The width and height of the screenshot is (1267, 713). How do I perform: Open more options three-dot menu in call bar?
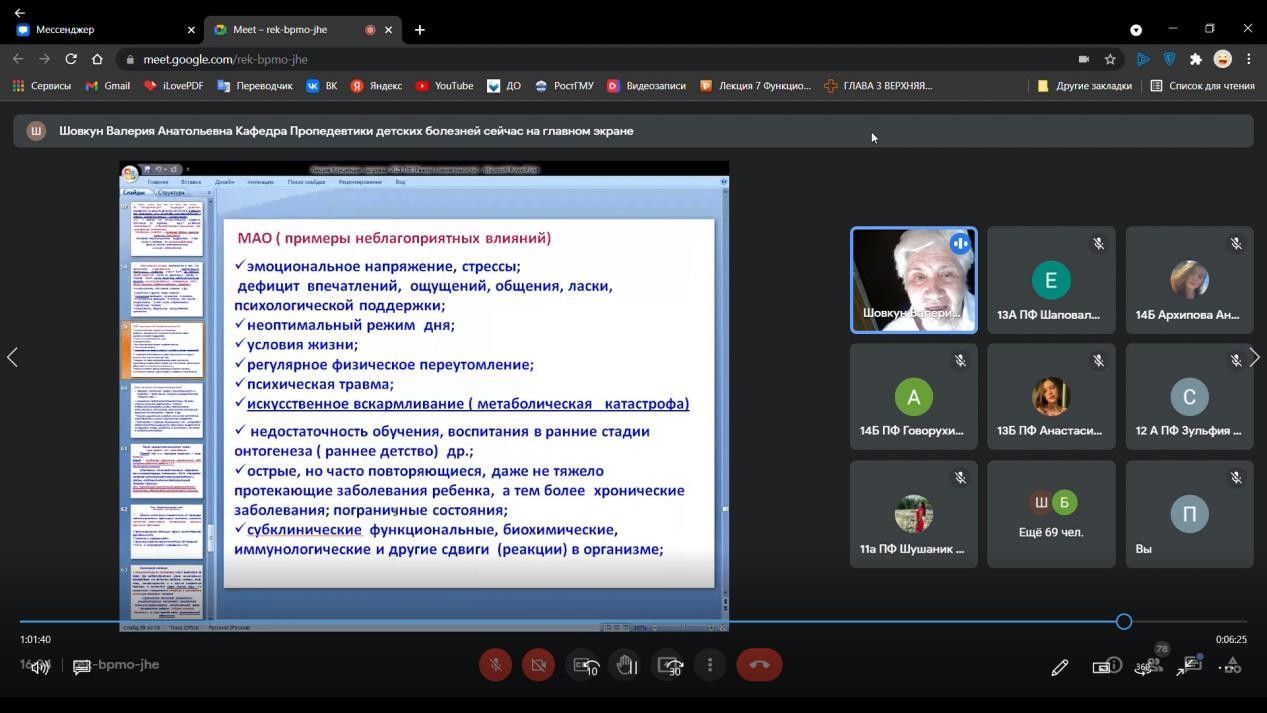710,665
